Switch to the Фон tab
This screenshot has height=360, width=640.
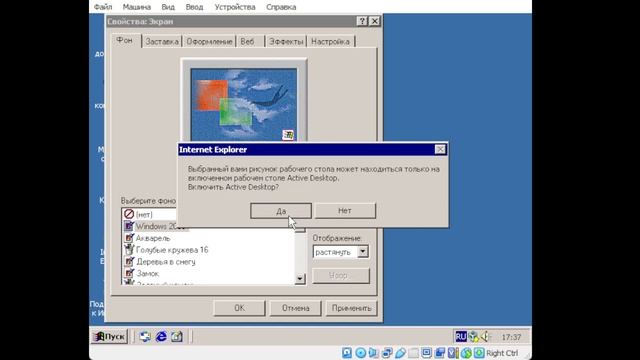[x=126, y=40]
